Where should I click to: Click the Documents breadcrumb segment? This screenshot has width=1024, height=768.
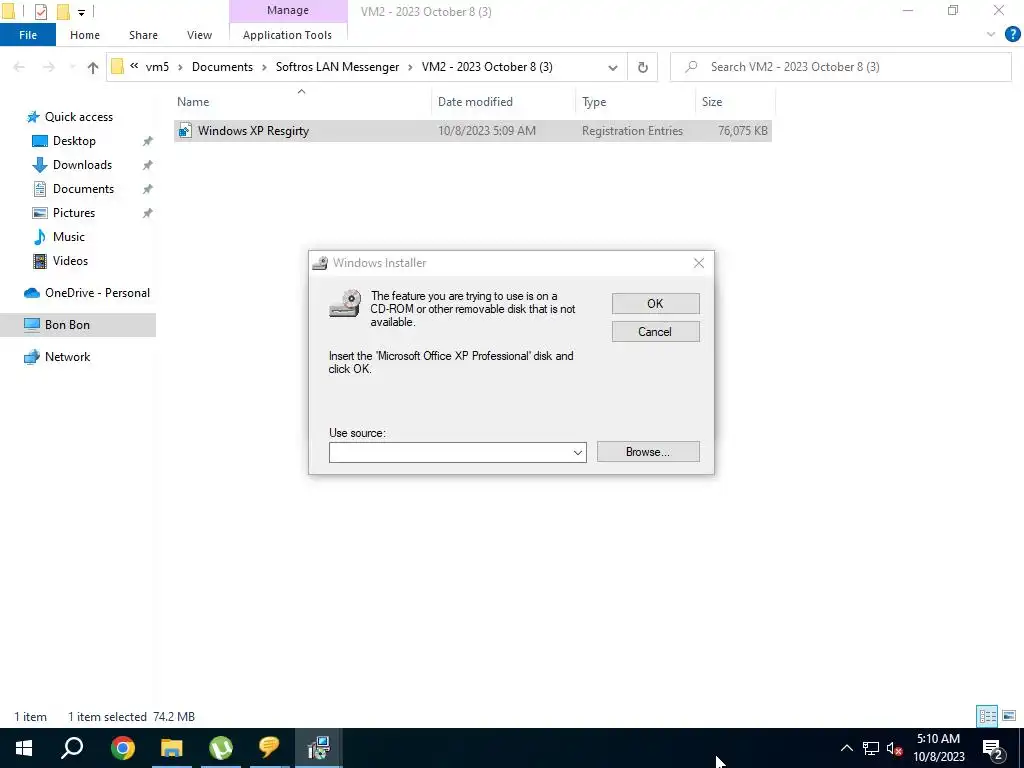pos(222,67)
